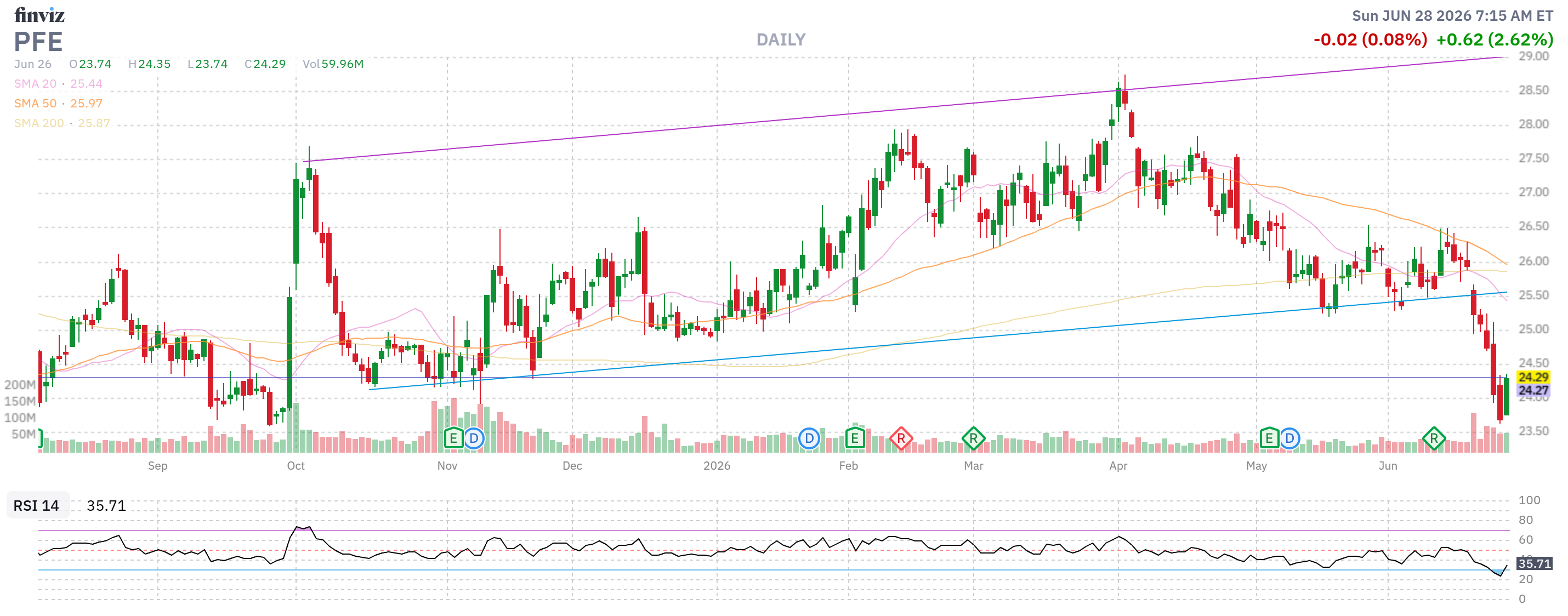Click the June green R marker

pyautogui.click(x=1434, y=438)
